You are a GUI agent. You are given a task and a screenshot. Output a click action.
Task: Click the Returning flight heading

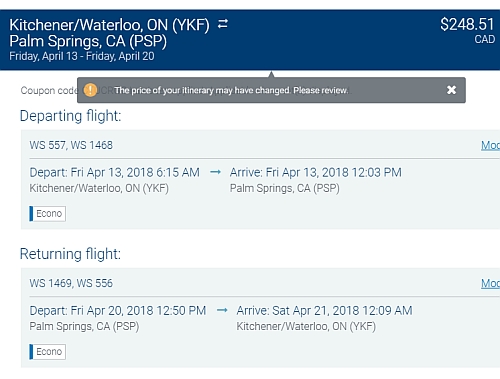point(70,254)
